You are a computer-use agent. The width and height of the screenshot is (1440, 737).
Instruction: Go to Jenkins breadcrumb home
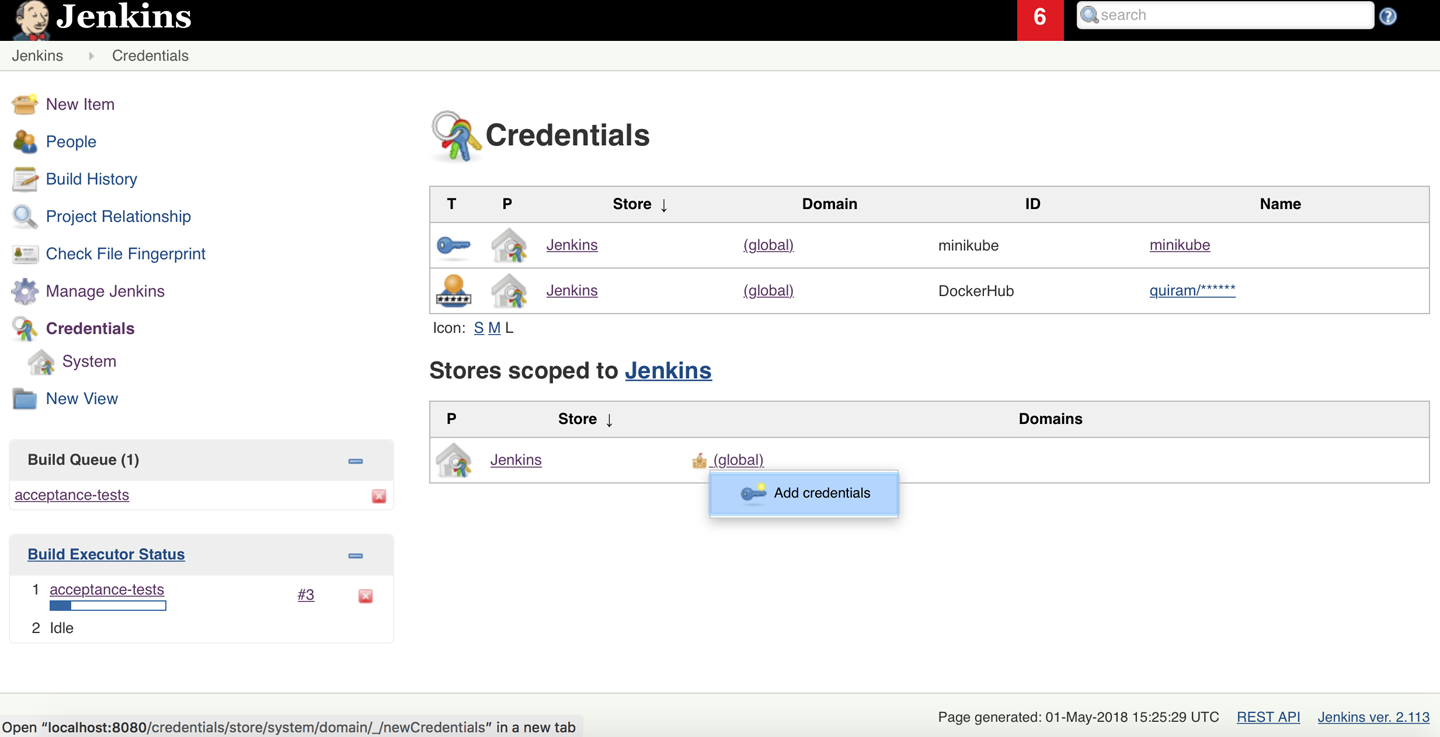(x=37, y=56)
